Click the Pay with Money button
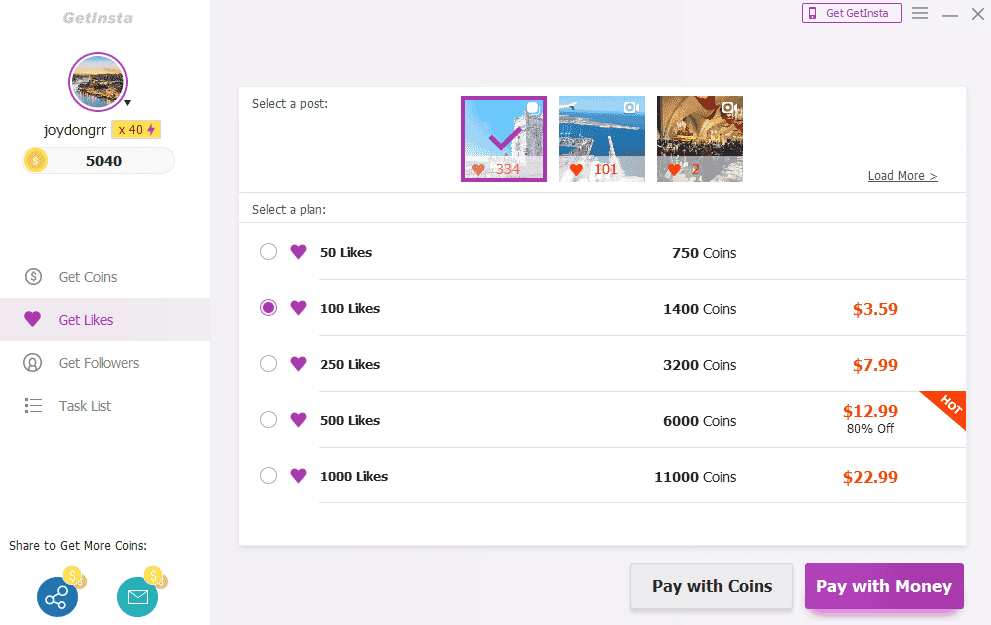The image size is (991, 625). (x=884, y=586)
